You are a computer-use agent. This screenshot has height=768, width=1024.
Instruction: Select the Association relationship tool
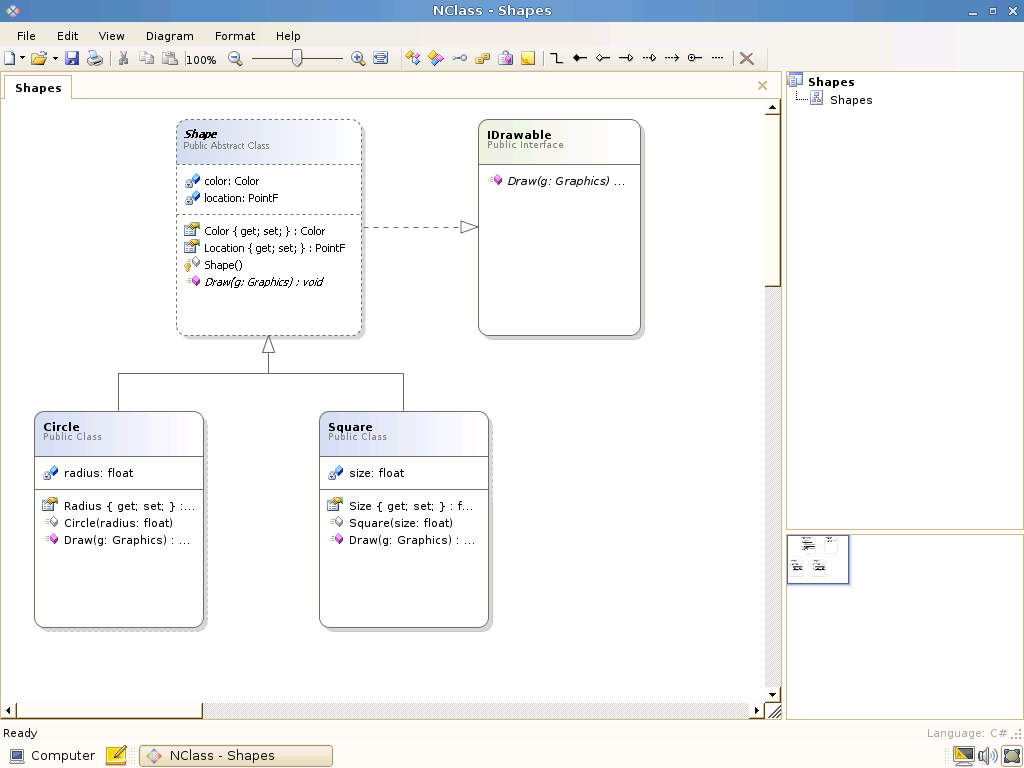click(556, 58)
